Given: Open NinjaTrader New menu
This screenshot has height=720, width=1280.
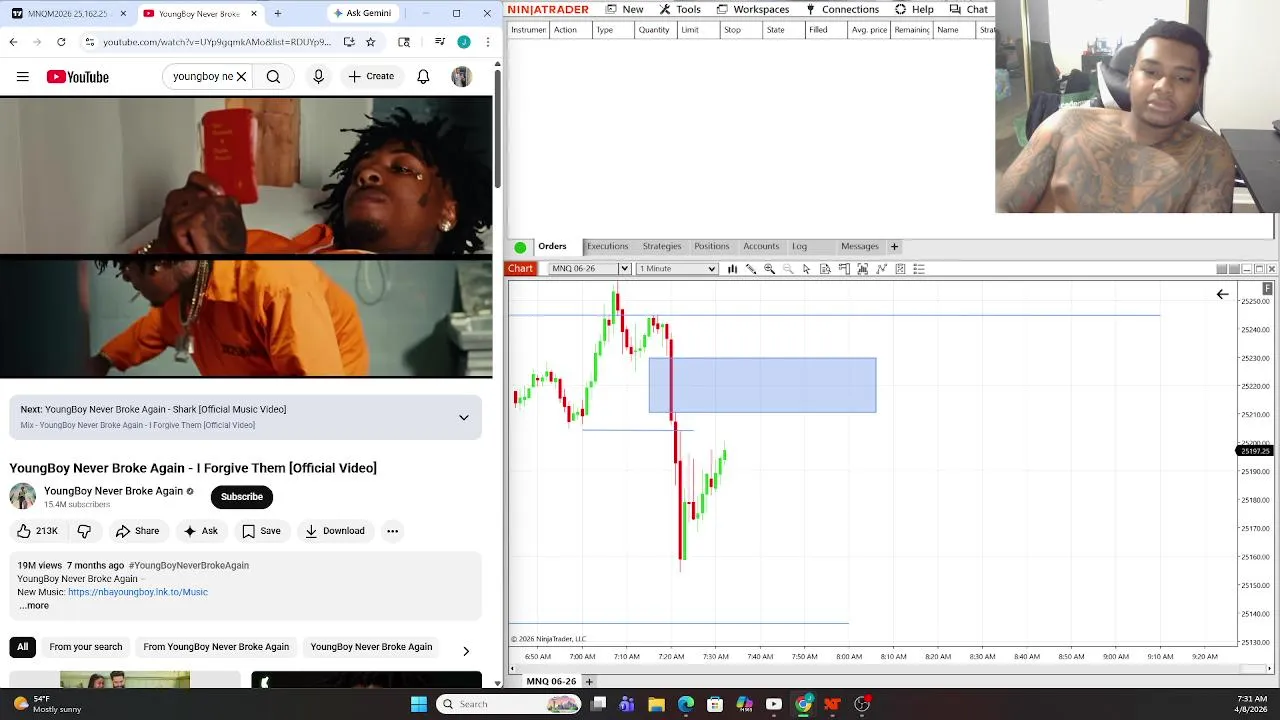Looking at the screenshot, I should [x=623, y=9].
